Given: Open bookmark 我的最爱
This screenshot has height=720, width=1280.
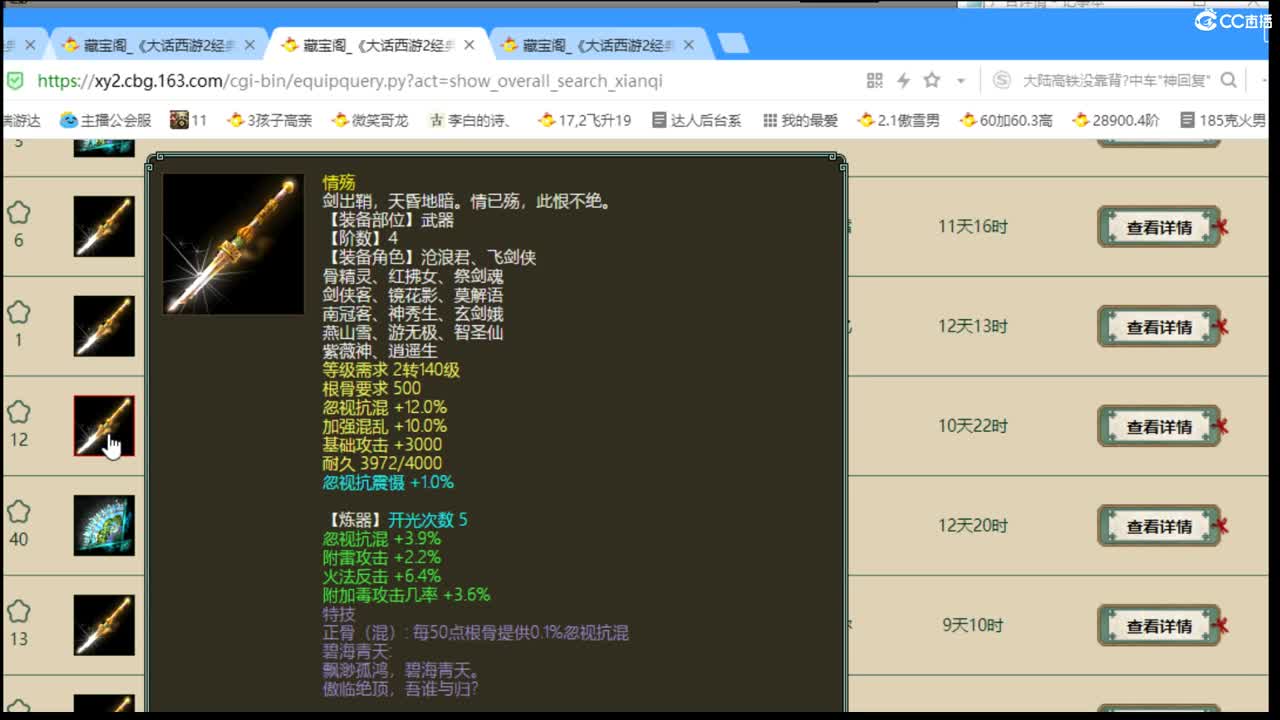Looking at the screenshot, I should point(800,120).
